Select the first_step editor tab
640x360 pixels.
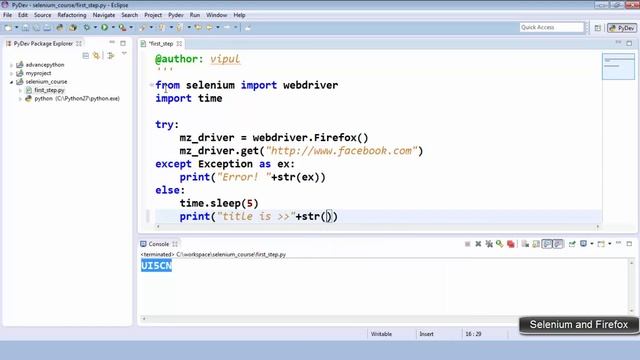(160, 43)
